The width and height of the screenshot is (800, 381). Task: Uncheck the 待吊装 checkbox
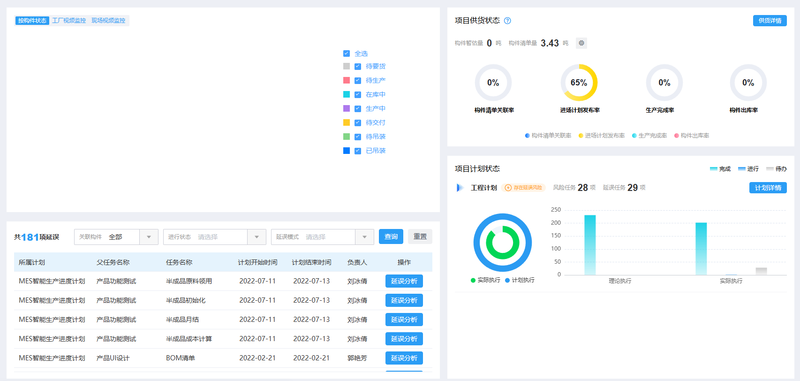pyautogui.click(x=358, y=137)
